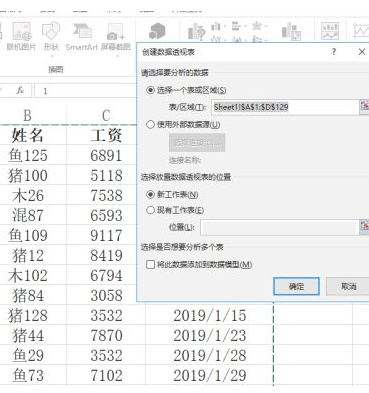This screenshot has width=369, height=393.
Task: Click the 姓名 header cell
Action: pos(28,135)
